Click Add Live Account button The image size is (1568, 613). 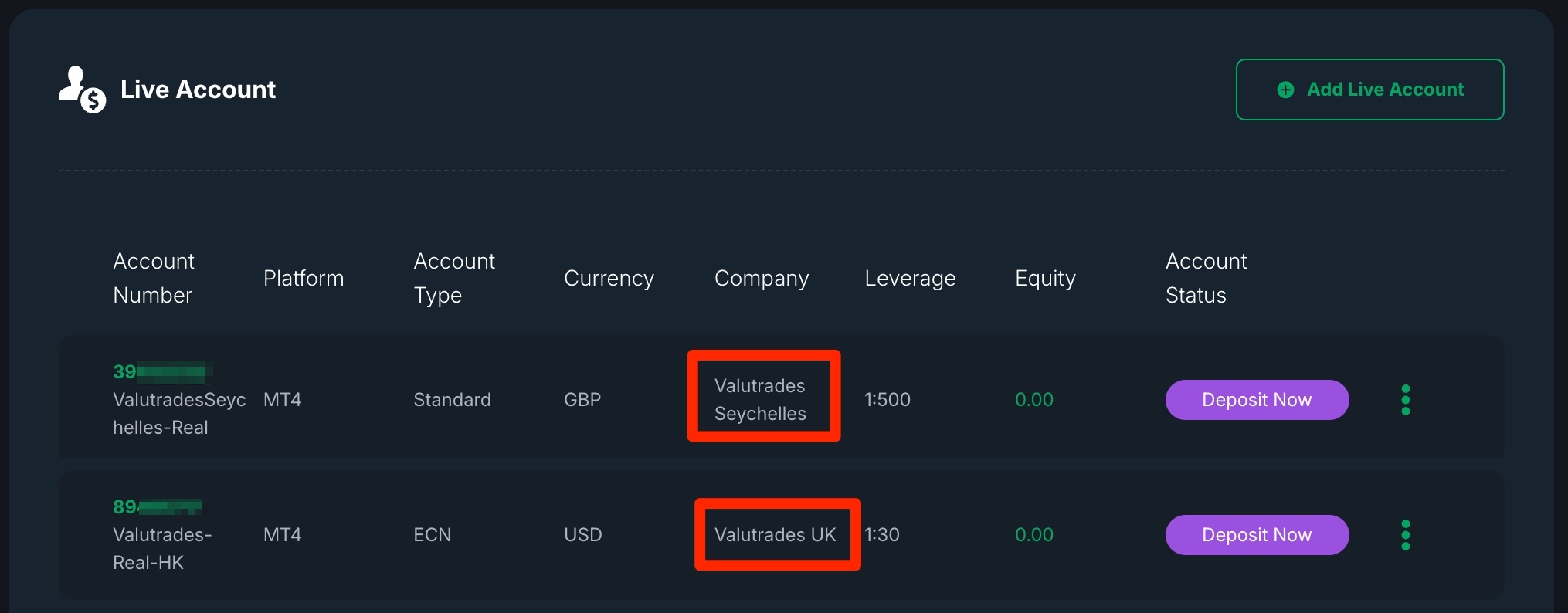pyautogui.click(x=1369, y=90)
